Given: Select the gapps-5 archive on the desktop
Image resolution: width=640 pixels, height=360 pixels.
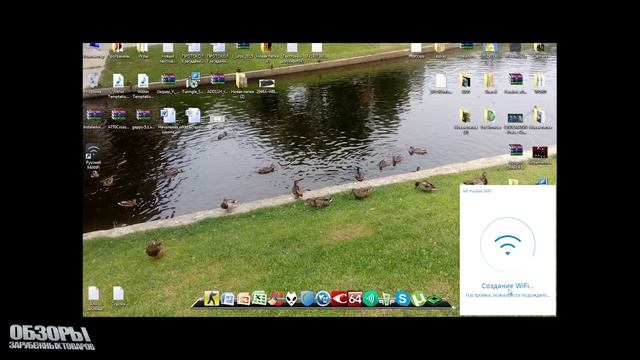Looking at the screenshot, I should [143, 119].
